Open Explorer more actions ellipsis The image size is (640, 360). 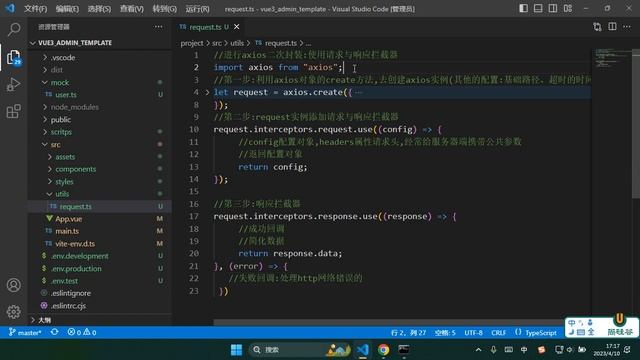(158, 27)
